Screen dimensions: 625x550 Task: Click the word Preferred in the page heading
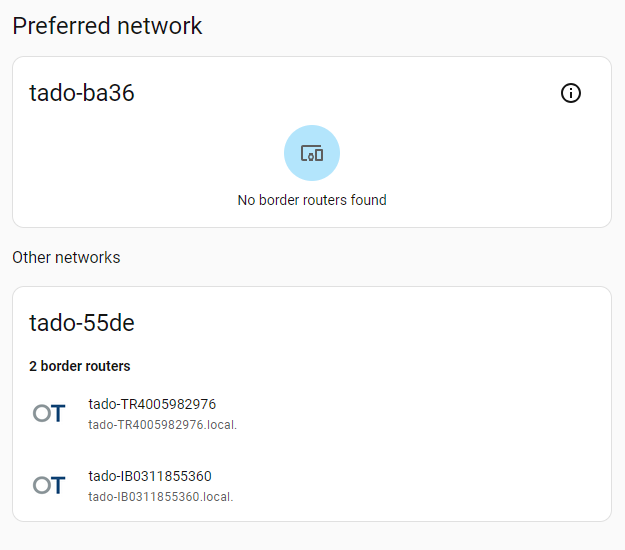pyautogui.click(x=58, y=26)
